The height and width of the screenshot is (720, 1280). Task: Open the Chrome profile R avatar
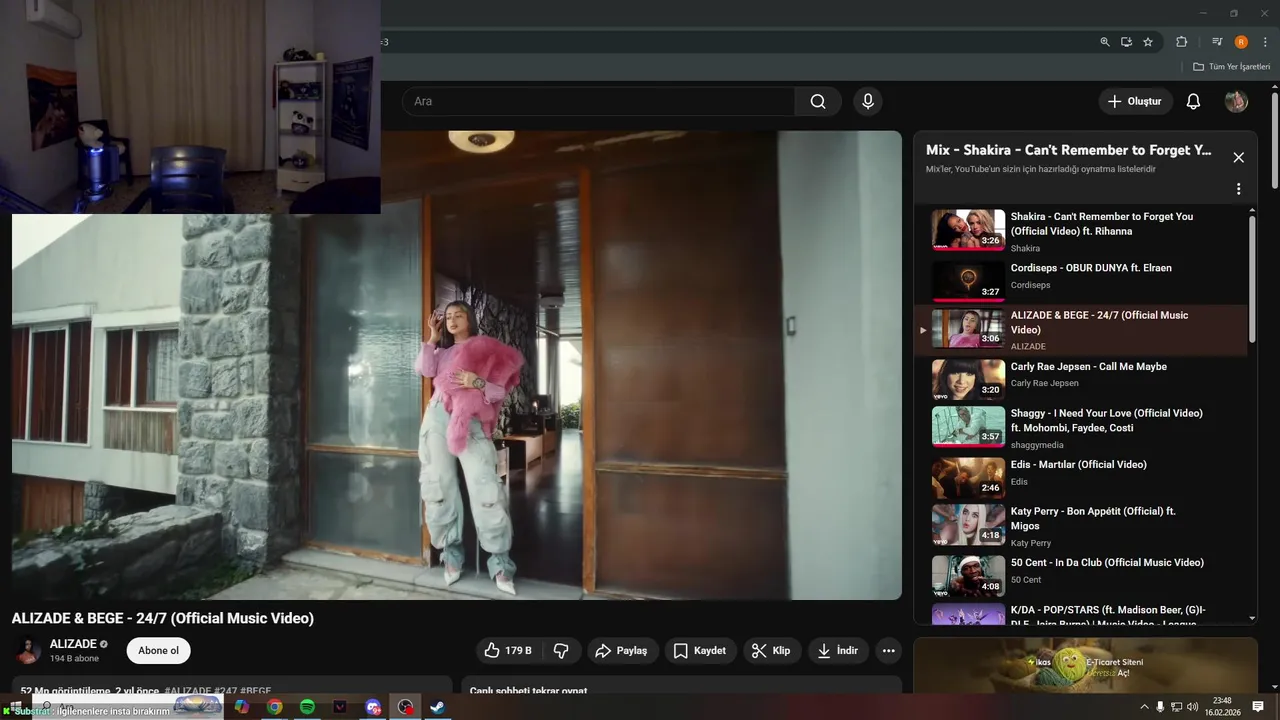1241,42
